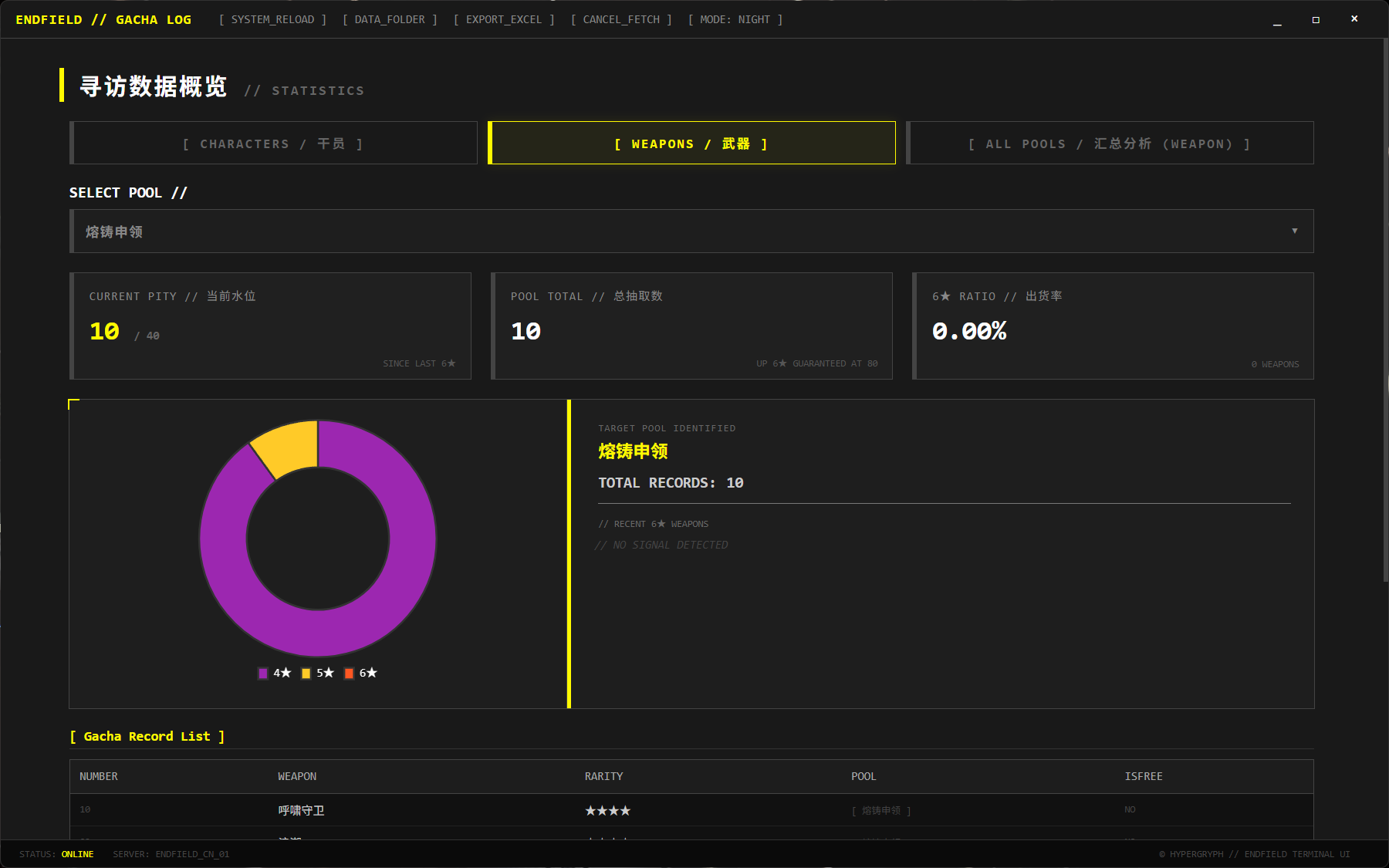Click the 0.00% six-star ratio value
Viewport: 1389px width, 868px height.
point(969,331)
